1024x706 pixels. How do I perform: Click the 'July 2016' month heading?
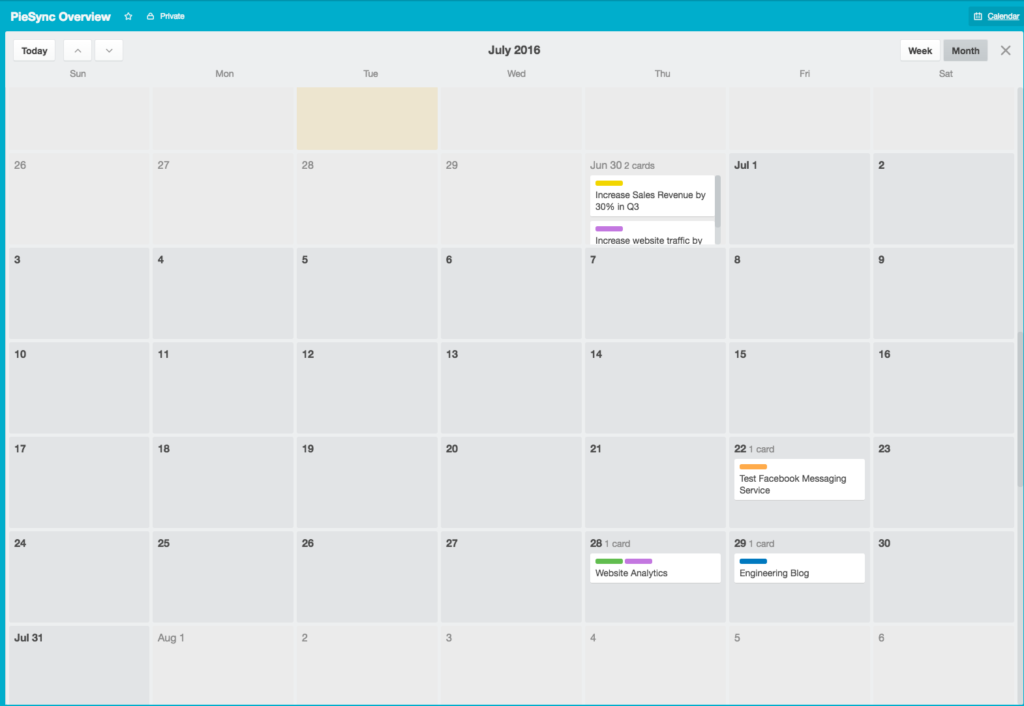[514, 50]
